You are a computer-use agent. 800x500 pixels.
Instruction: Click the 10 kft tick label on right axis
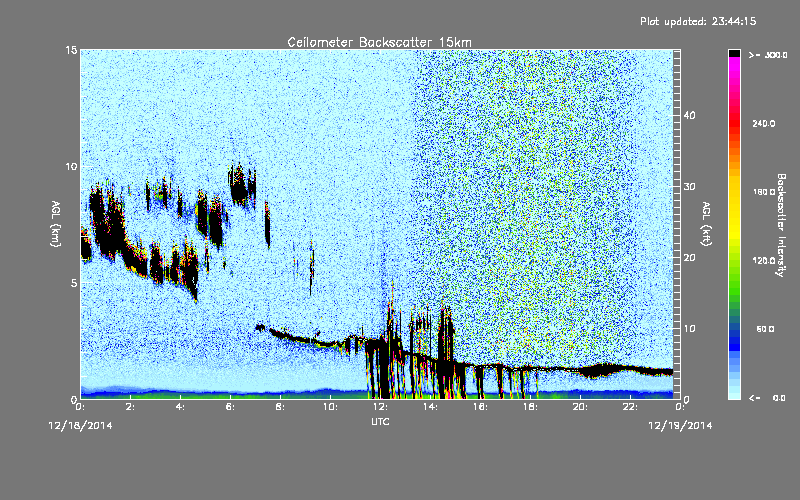coord(689,329)
